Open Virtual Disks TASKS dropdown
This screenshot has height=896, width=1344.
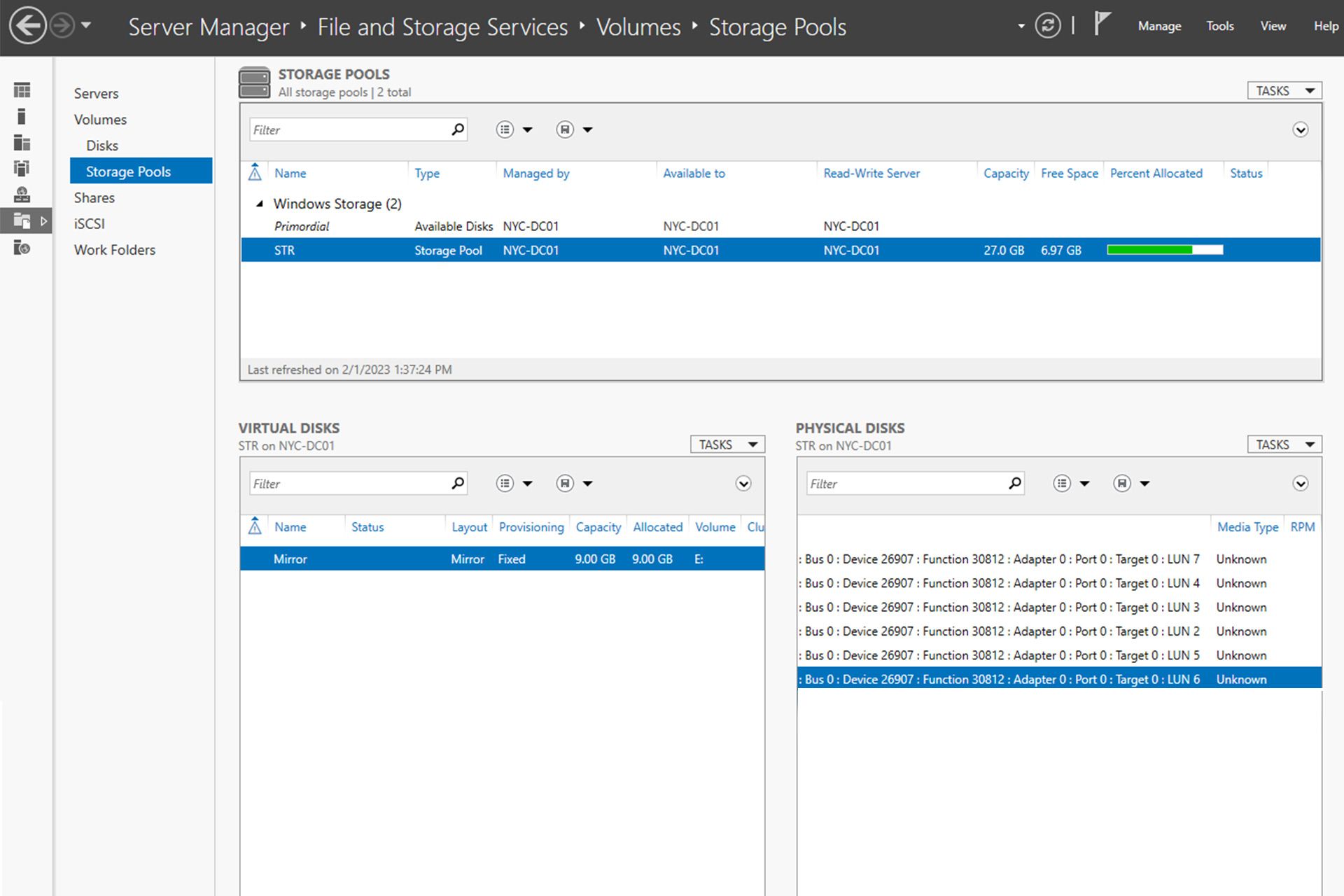(x=727, y=444)
